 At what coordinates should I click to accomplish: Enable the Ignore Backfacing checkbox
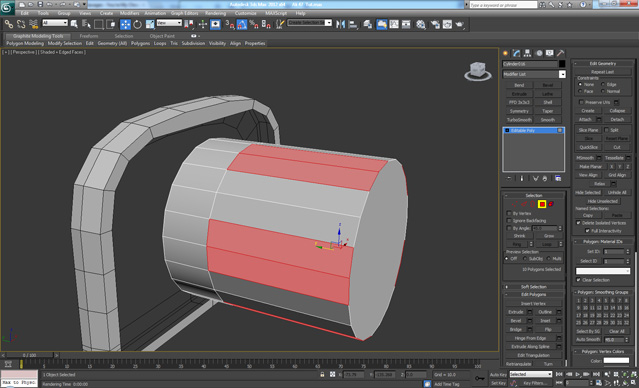coord(509,220)
